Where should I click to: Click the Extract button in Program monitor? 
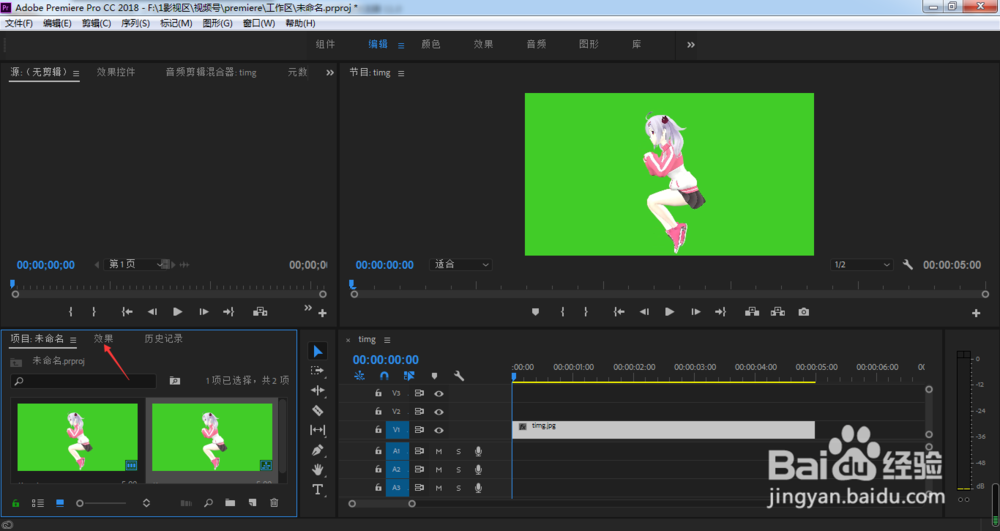point(777,312)
